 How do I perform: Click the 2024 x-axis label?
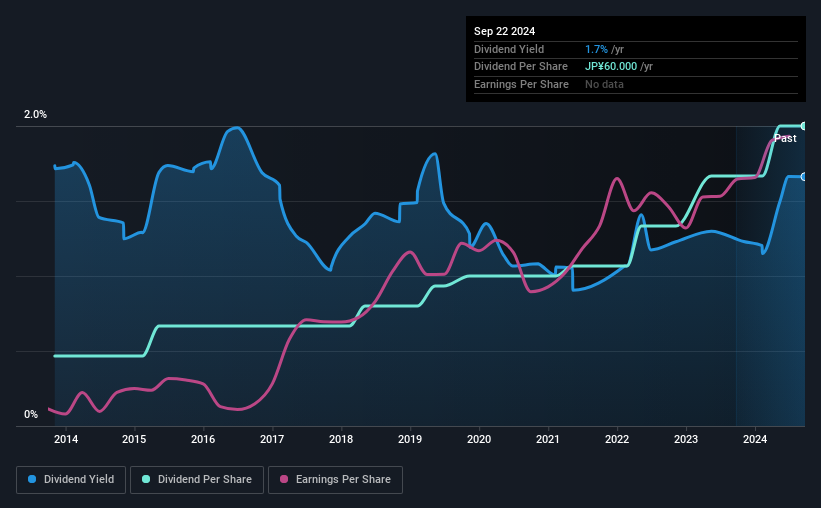click(755, 439)
